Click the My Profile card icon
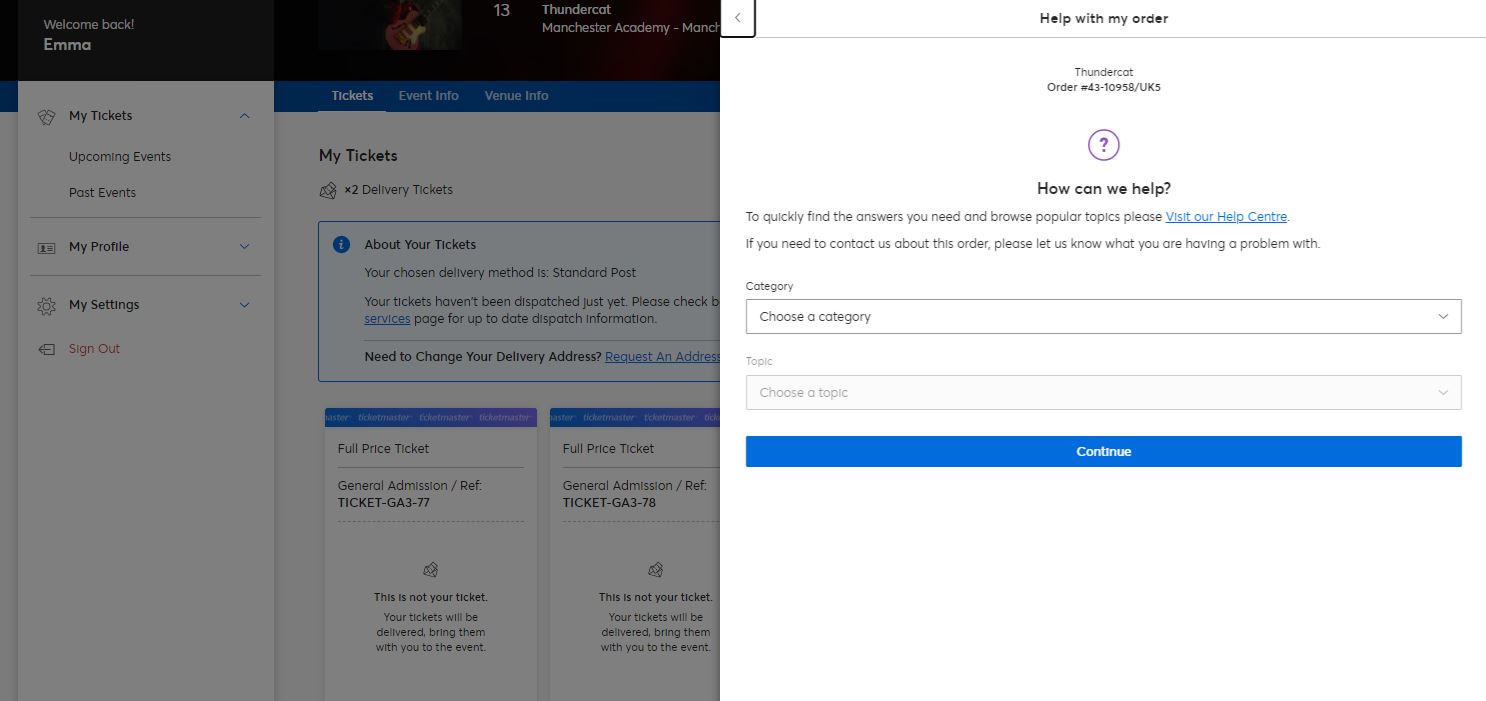This screenshot has width=1486, height=701. [x=46, y=247]
